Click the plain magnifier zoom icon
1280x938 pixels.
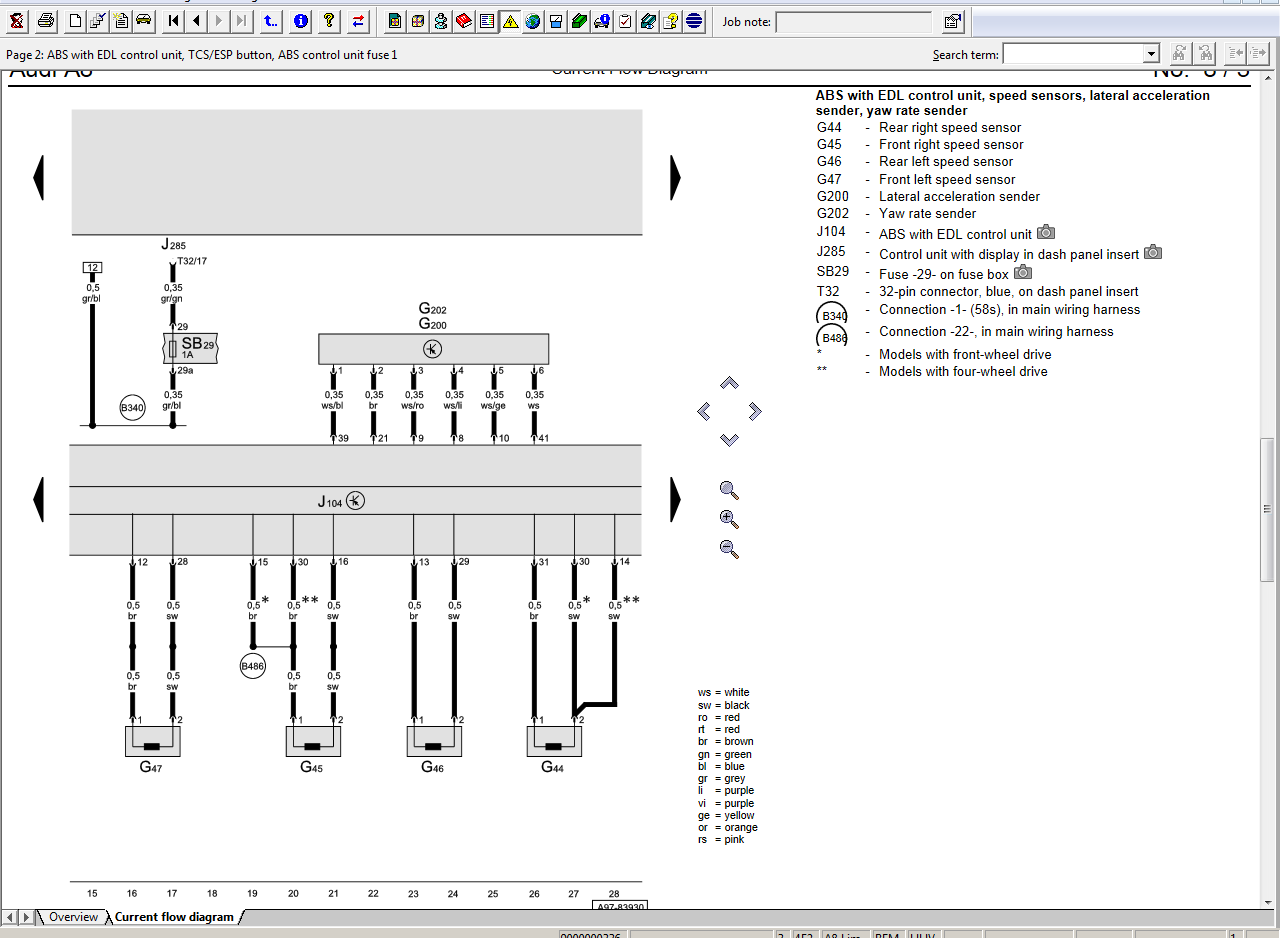729,490
